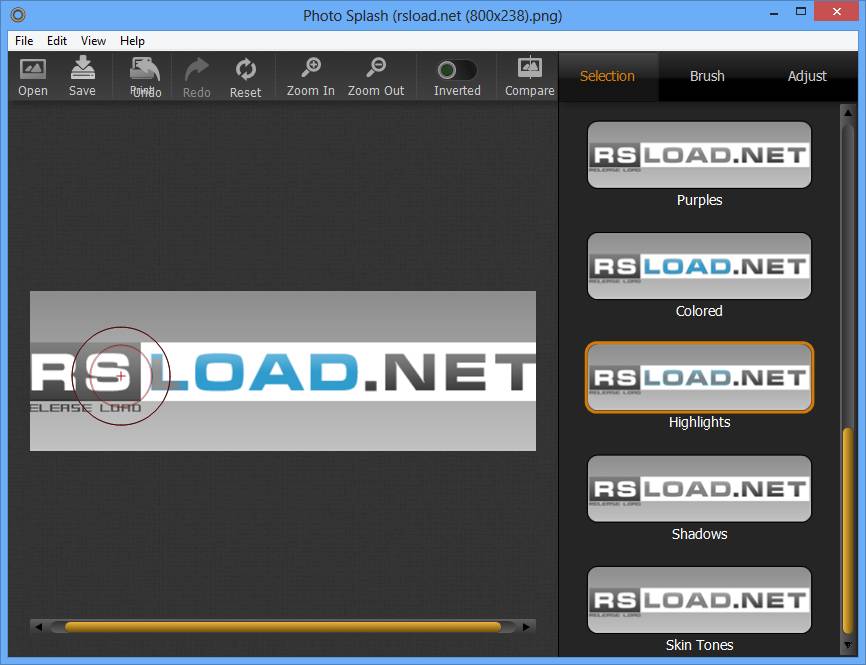Minimize the Photo Splash window
This screenshot has height=665, width=866.
774,13
